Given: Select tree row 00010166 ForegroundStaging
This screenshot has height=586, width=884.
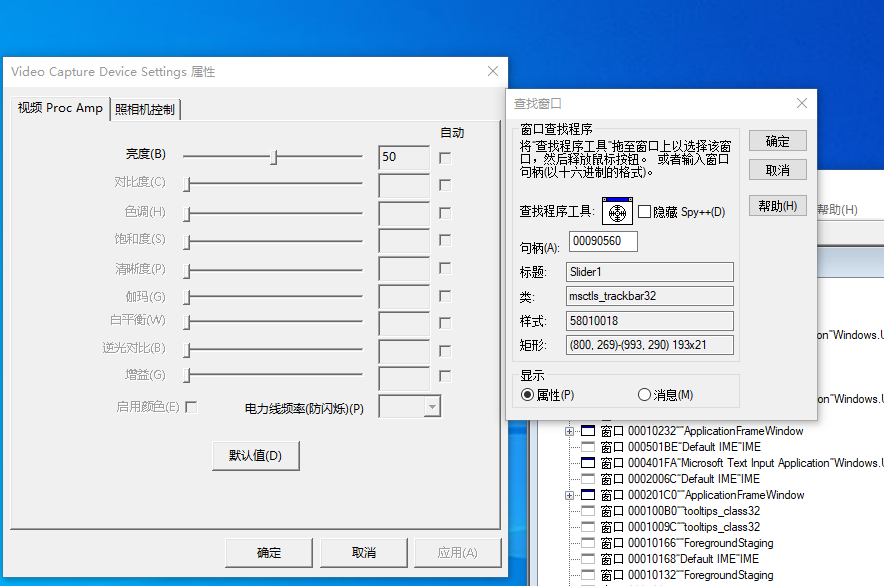Looking at the screenshot, I should click(x=687, y=543).
